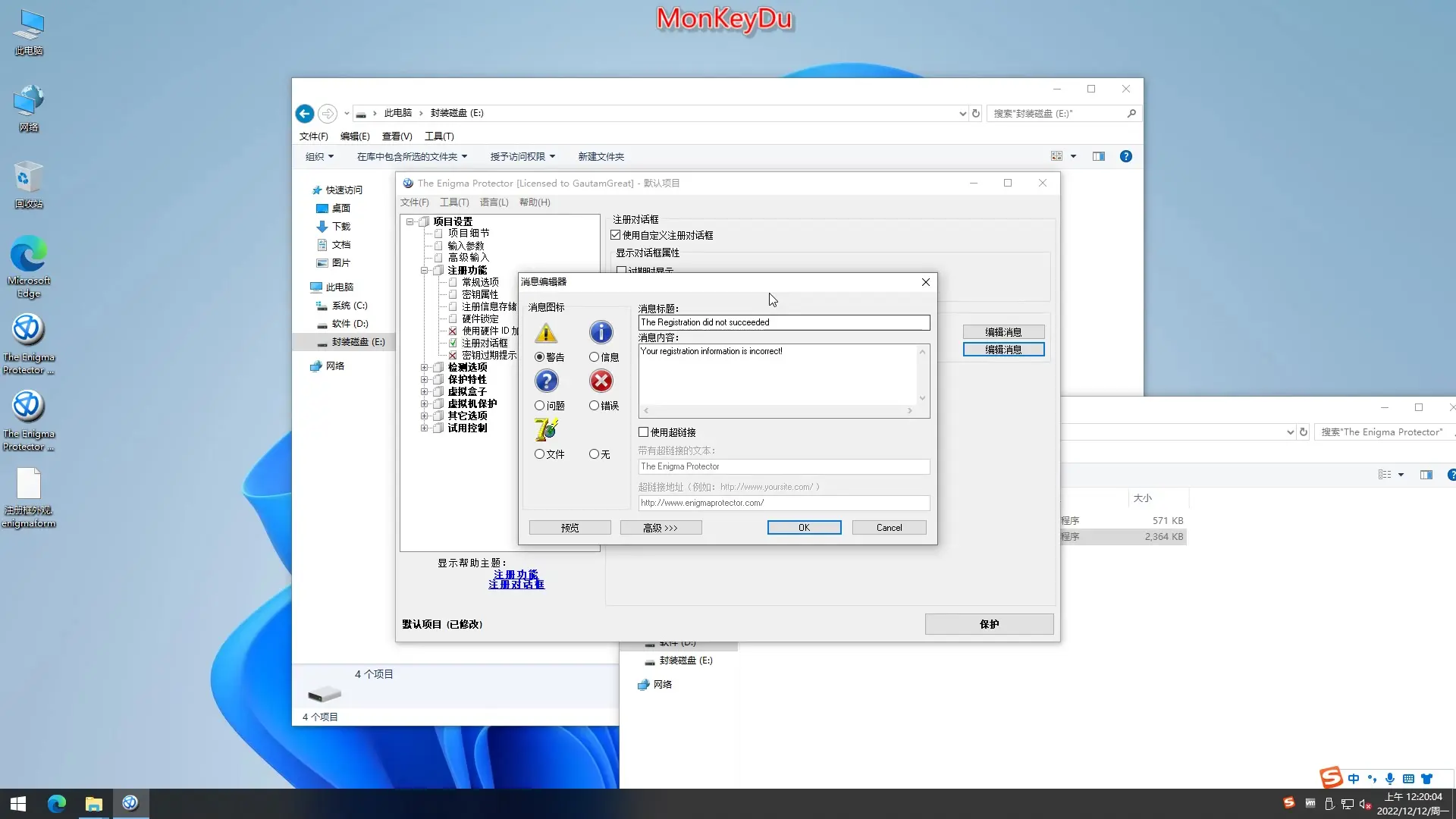Open the first Enigma Protector desktop shortcut
Image resolution: width=1456 pixels, height=819 pixels.
pos(29,344)
